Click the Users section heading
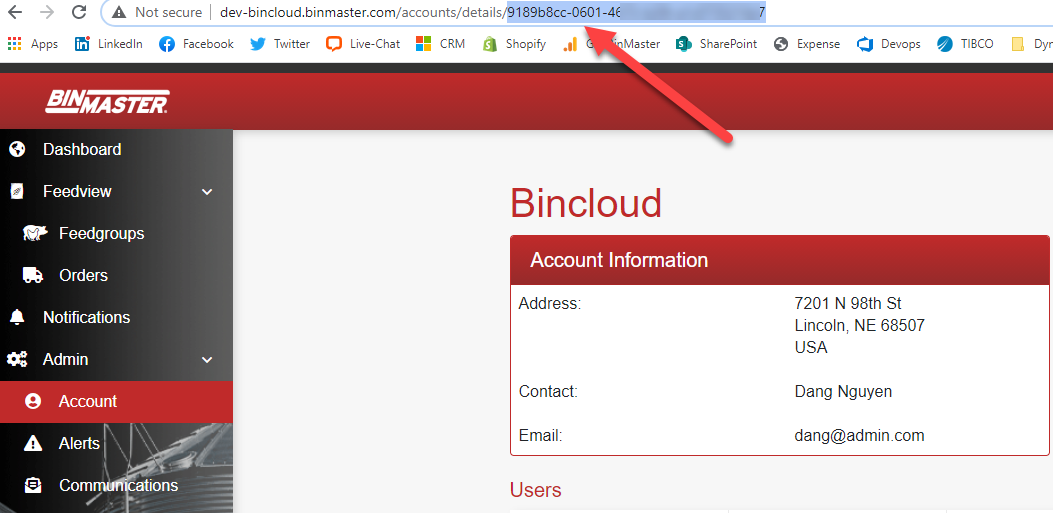Viewport: 1053px width, 513px height. coord(535,489)
